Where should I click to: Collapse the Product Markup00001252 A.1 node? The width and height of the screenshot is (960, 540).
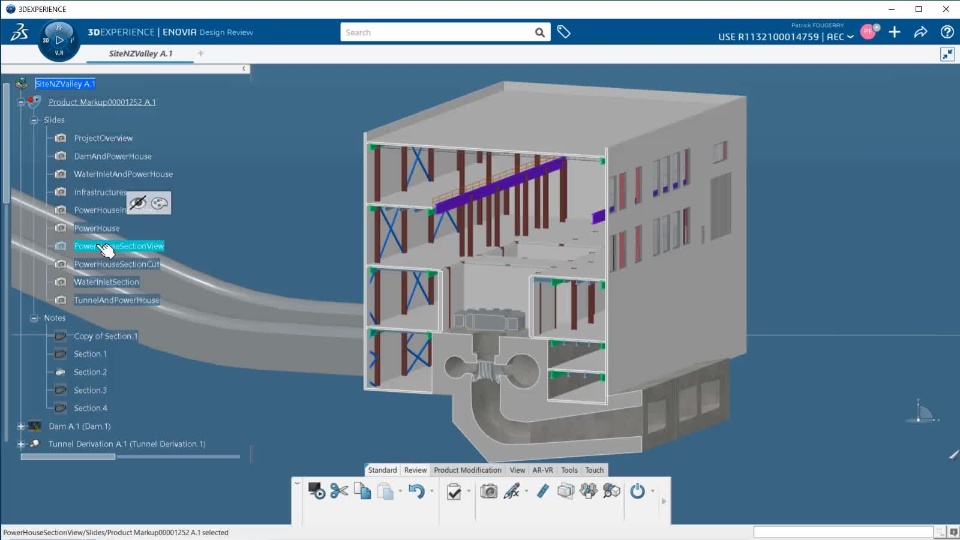21,102
